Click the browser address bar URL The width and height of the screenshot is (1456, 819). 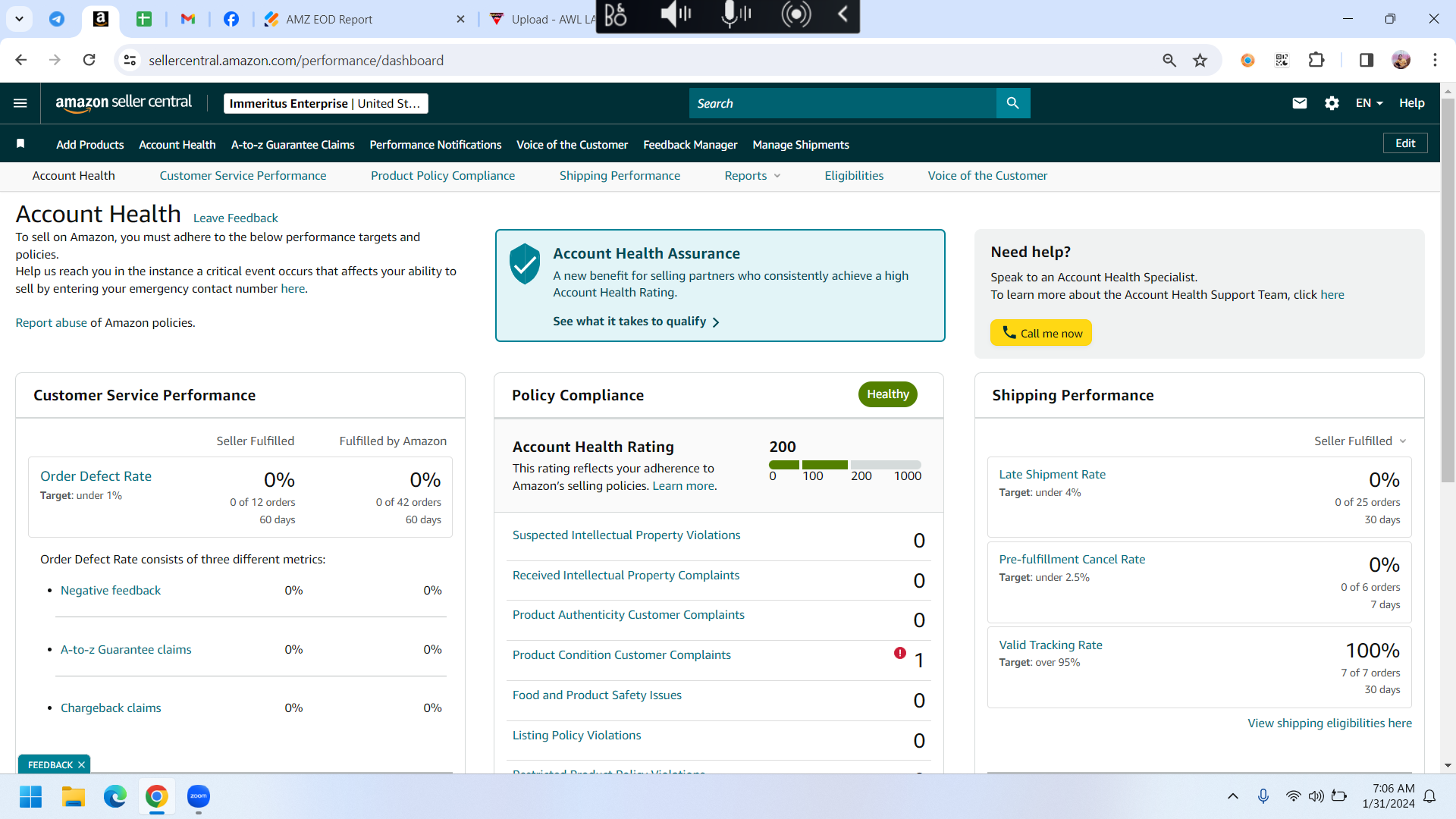tap(296, 60)
